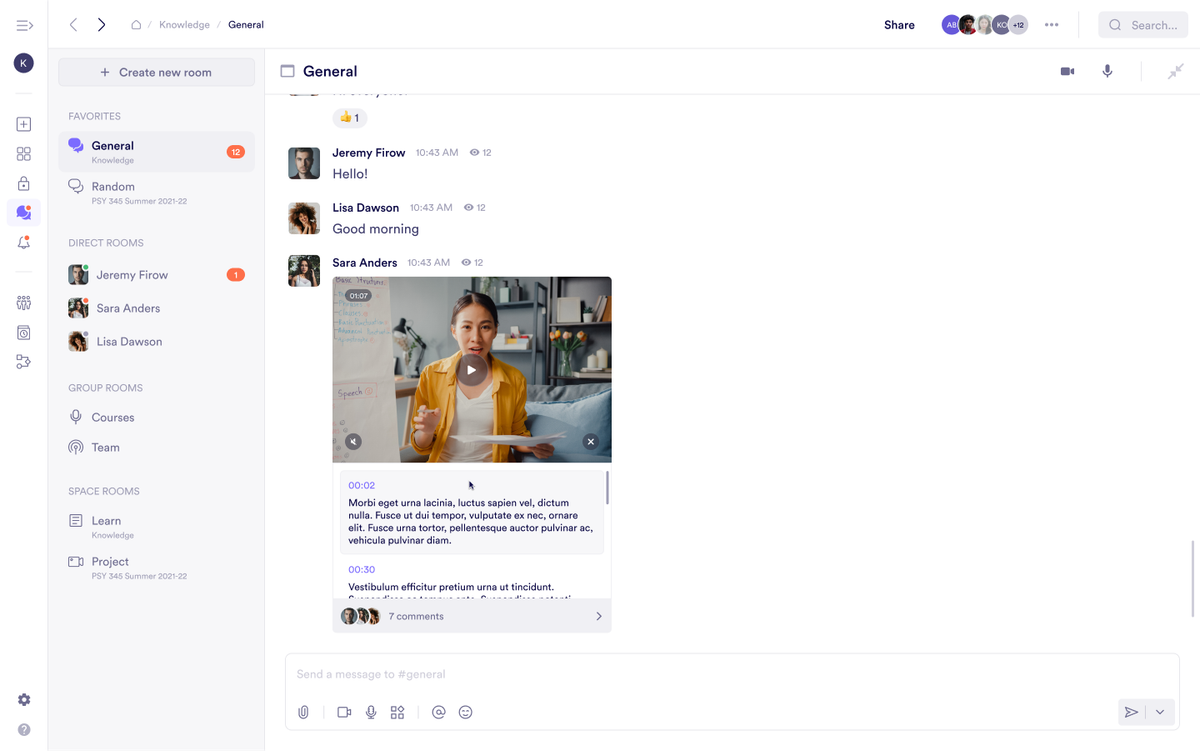Viewport: 1200px width, 751px height.
Task: Click the attach file paperclip icon
Action: coord(303,712)
